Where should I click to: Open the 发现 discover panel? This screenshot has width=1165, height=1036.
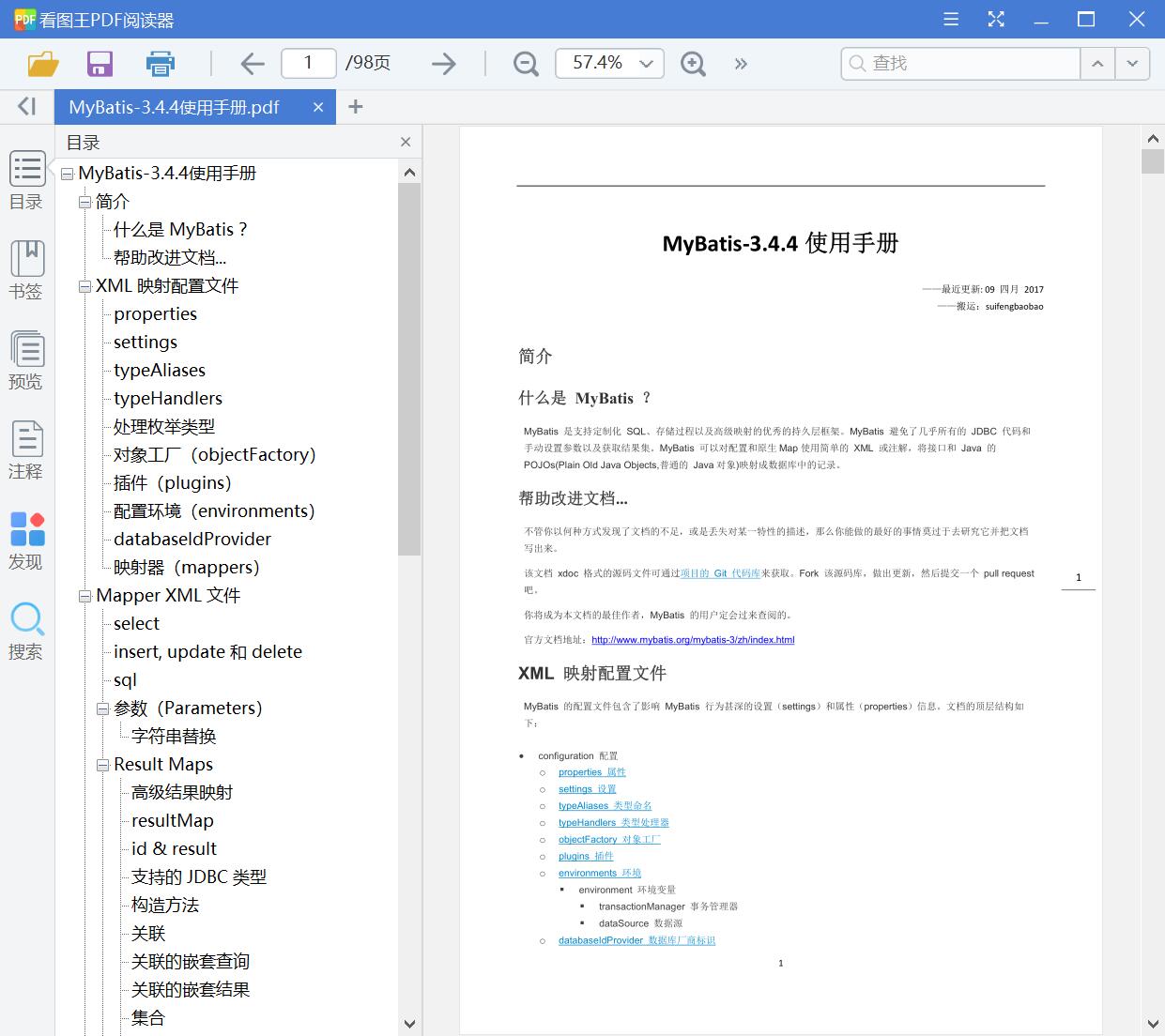pyautogui.click(x=26, y=541)
